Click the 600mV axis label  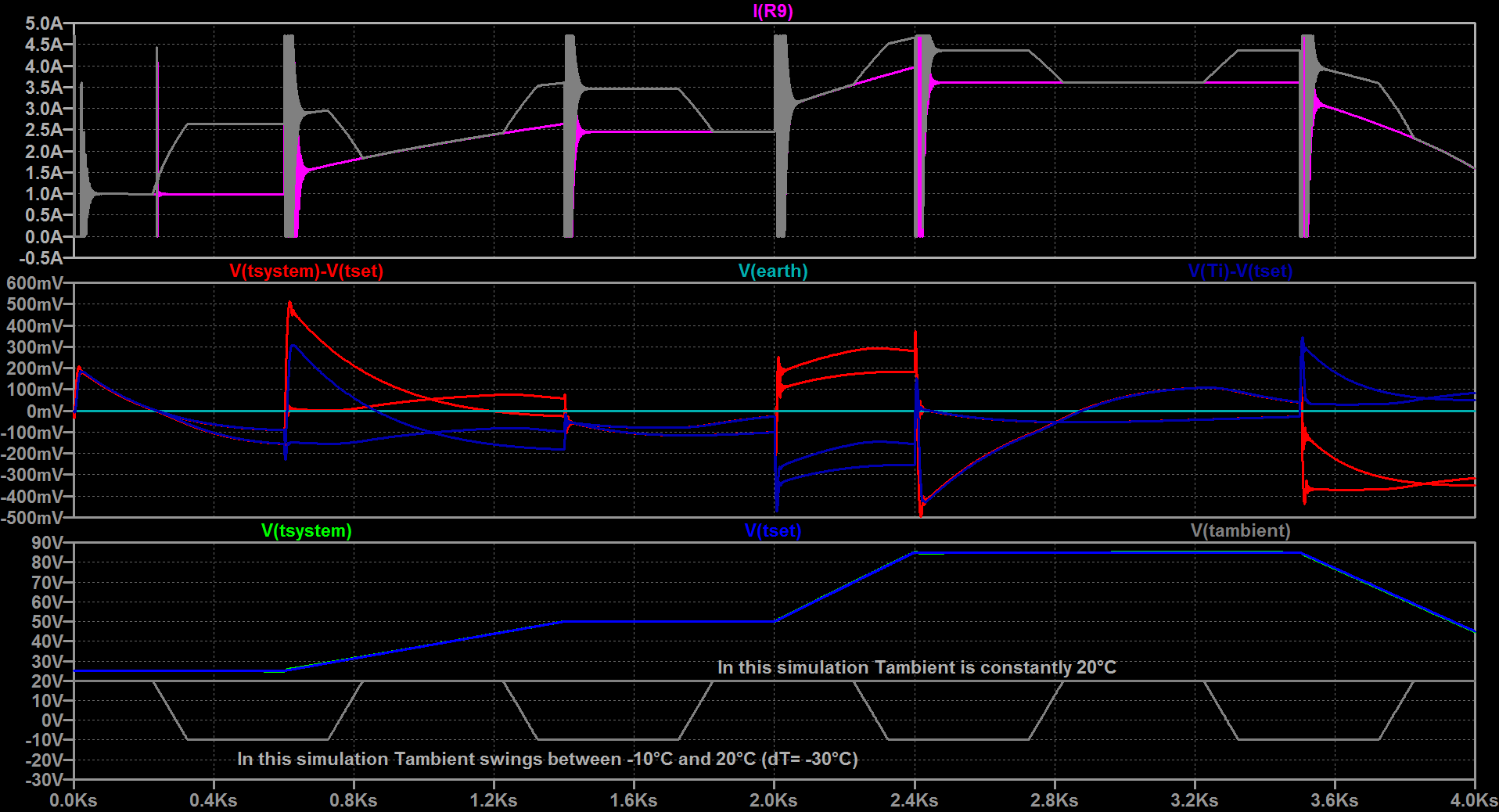35,283
